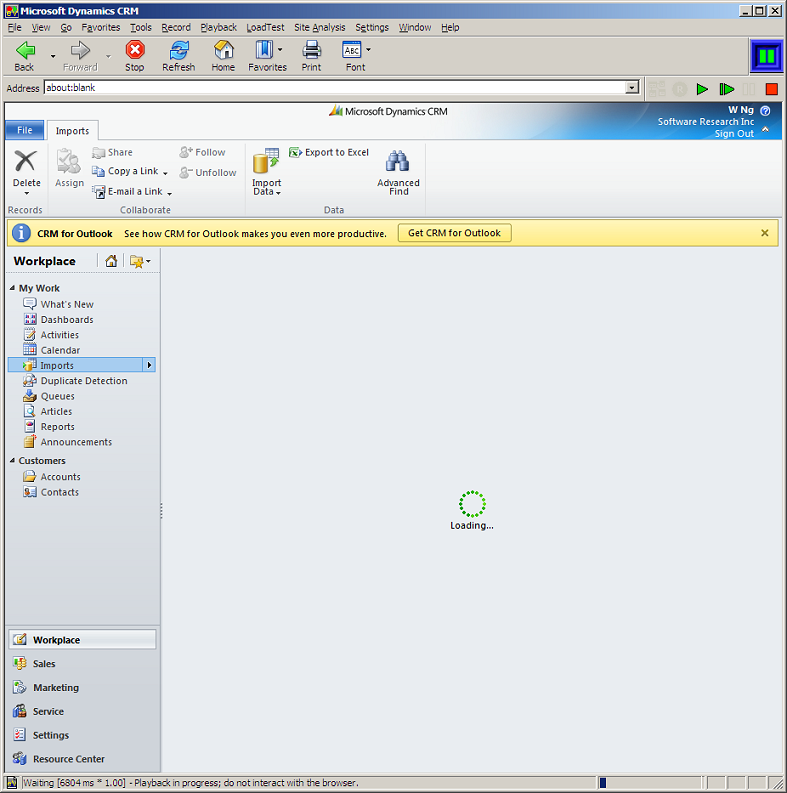Screen dimensions: 787x793
Task: Click the Font toolbar icon
Action: pyautogui.click(x=352, y=50)
